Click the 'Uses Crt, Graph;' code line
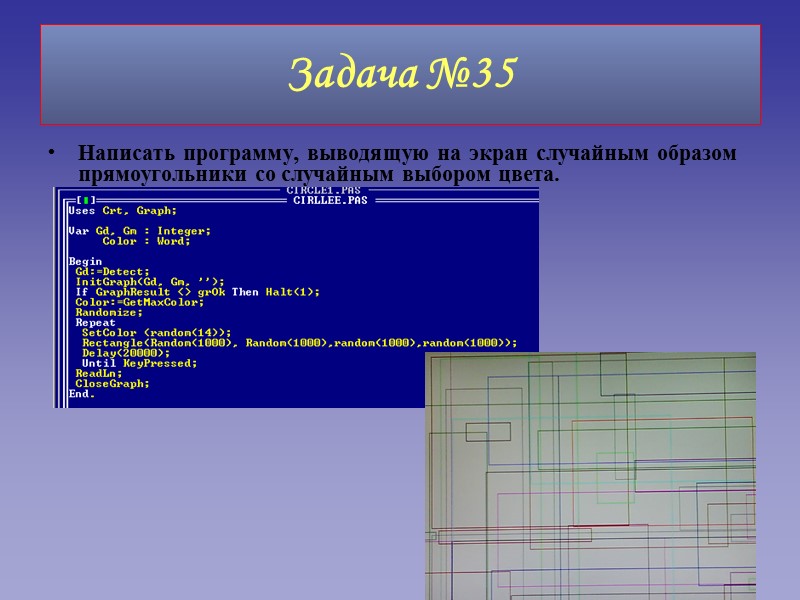This screenshot has width=800, height=600. point(122,211)
